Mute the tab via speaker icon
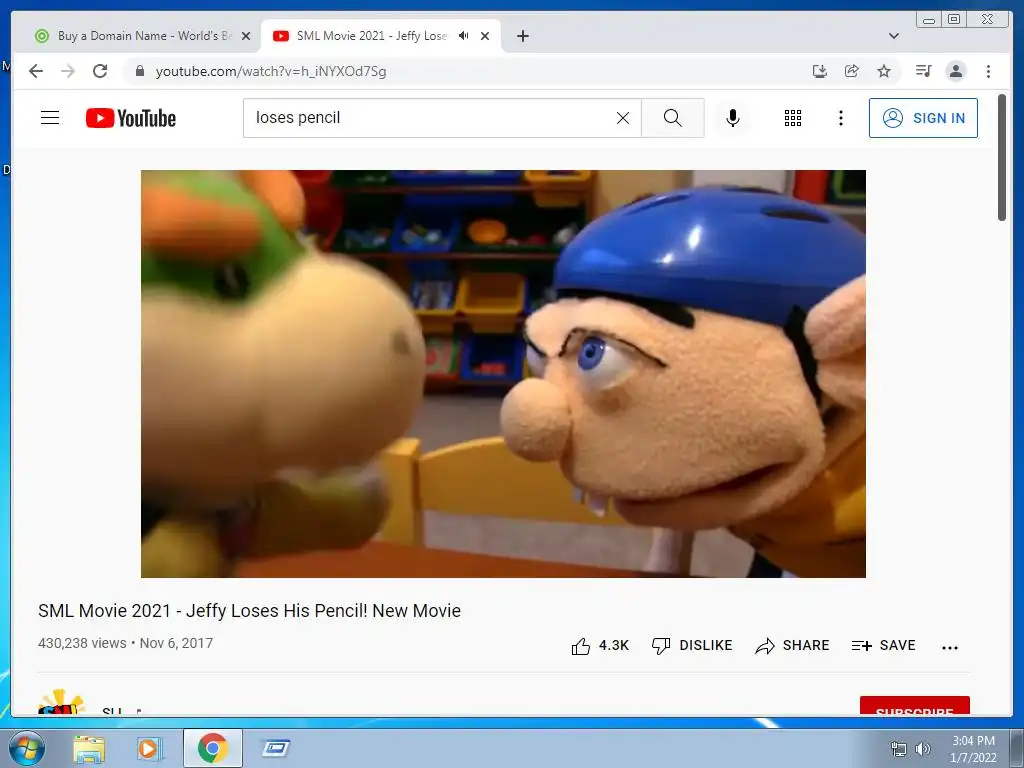The image size is (1024, 768). point(464,36)
